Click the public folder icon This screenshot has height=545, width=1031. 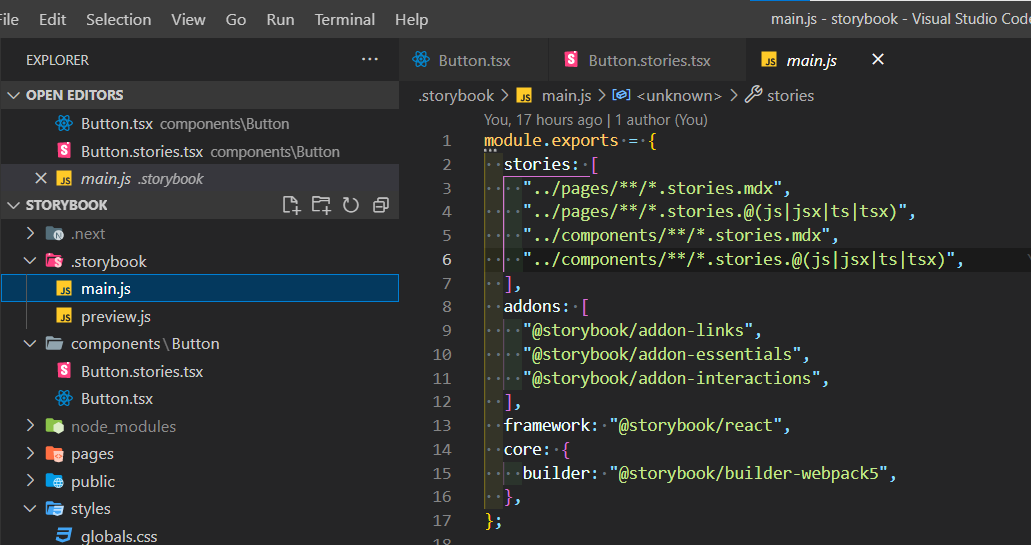click(x=55, y=481)
